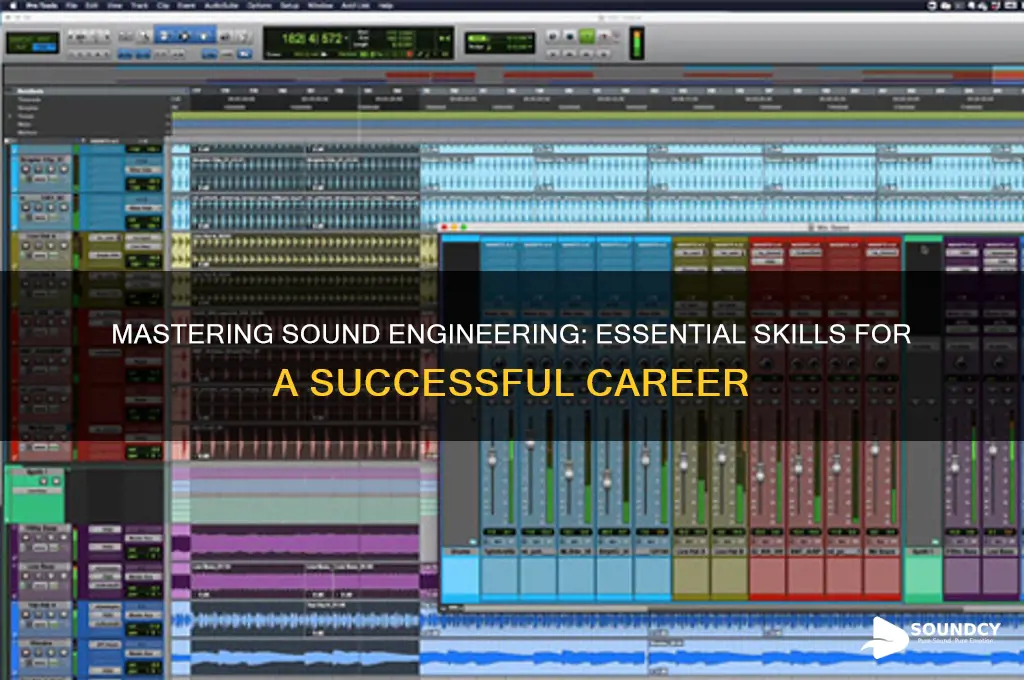Click the Bars|Beats ruler label
The width and height of the screenshot is (1024, 680).
tap(30, 91)
